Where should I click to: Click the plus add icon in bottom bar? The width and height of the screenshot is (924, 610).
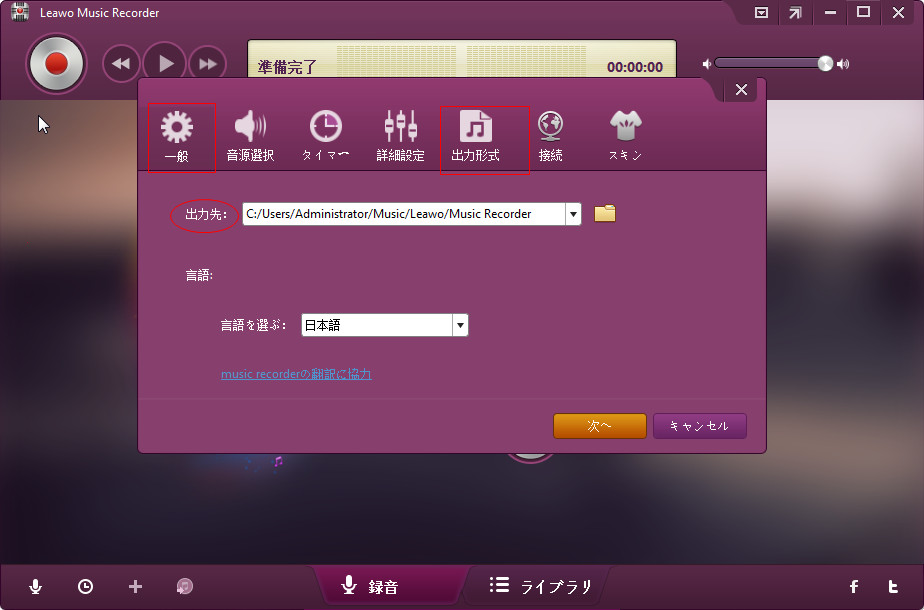135,586
